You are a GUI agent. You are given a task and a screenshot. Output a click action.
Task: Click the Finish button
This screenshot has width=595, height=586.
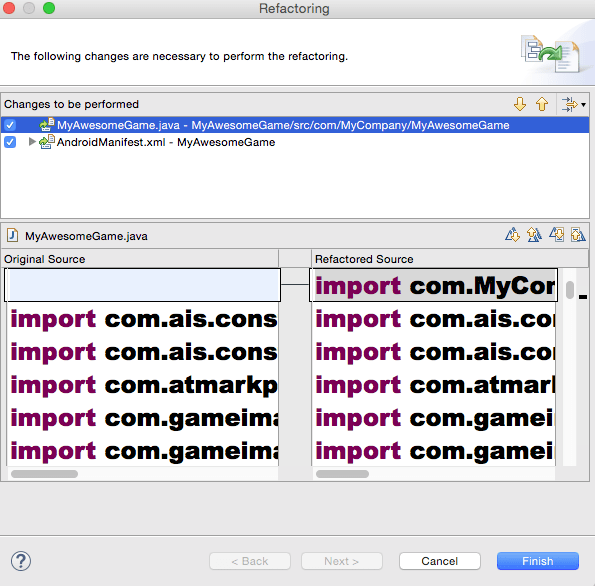pyautogui.click(x=538, y=561)
